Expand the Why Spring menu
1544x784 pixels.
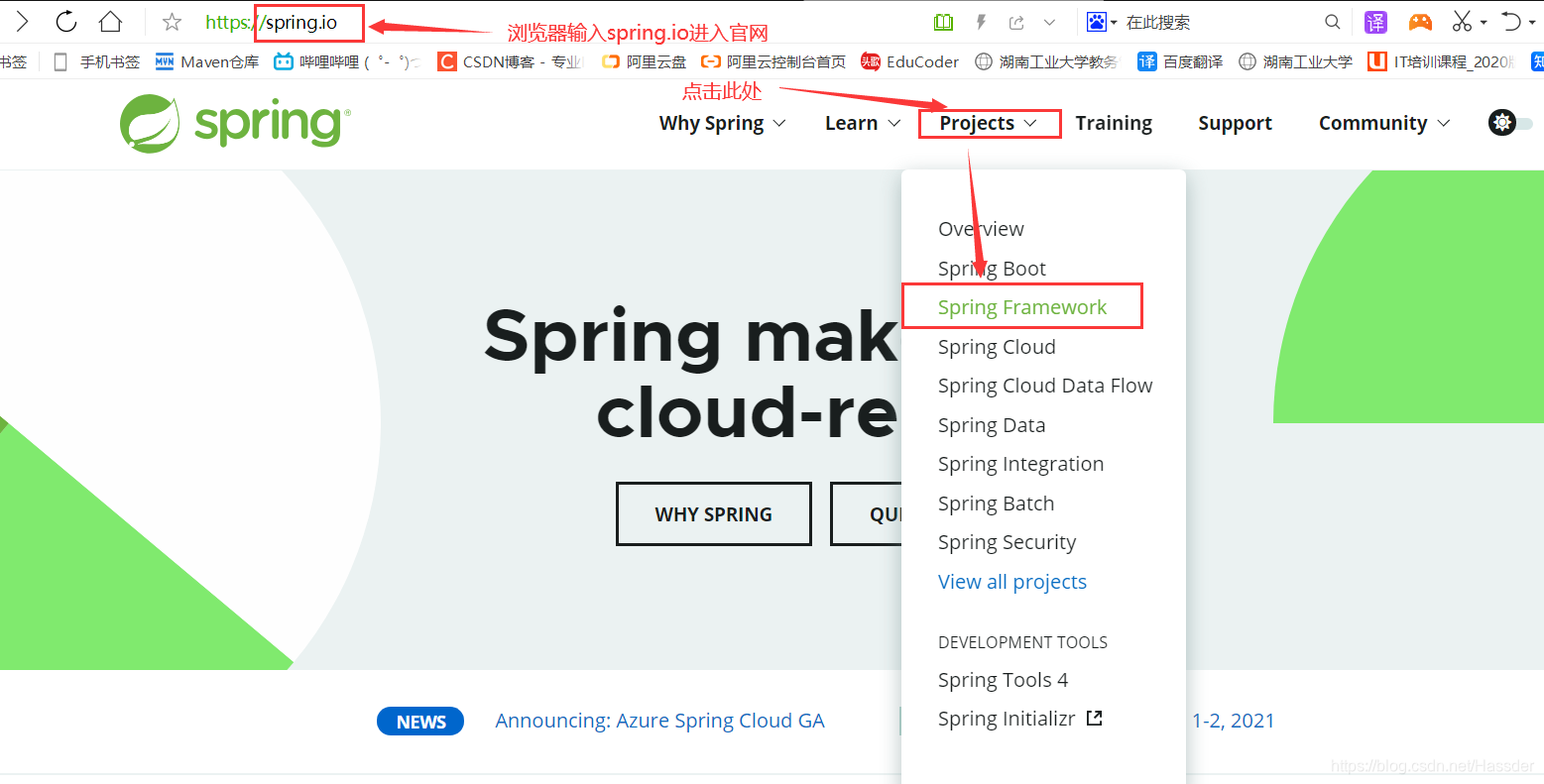[722, 123]
